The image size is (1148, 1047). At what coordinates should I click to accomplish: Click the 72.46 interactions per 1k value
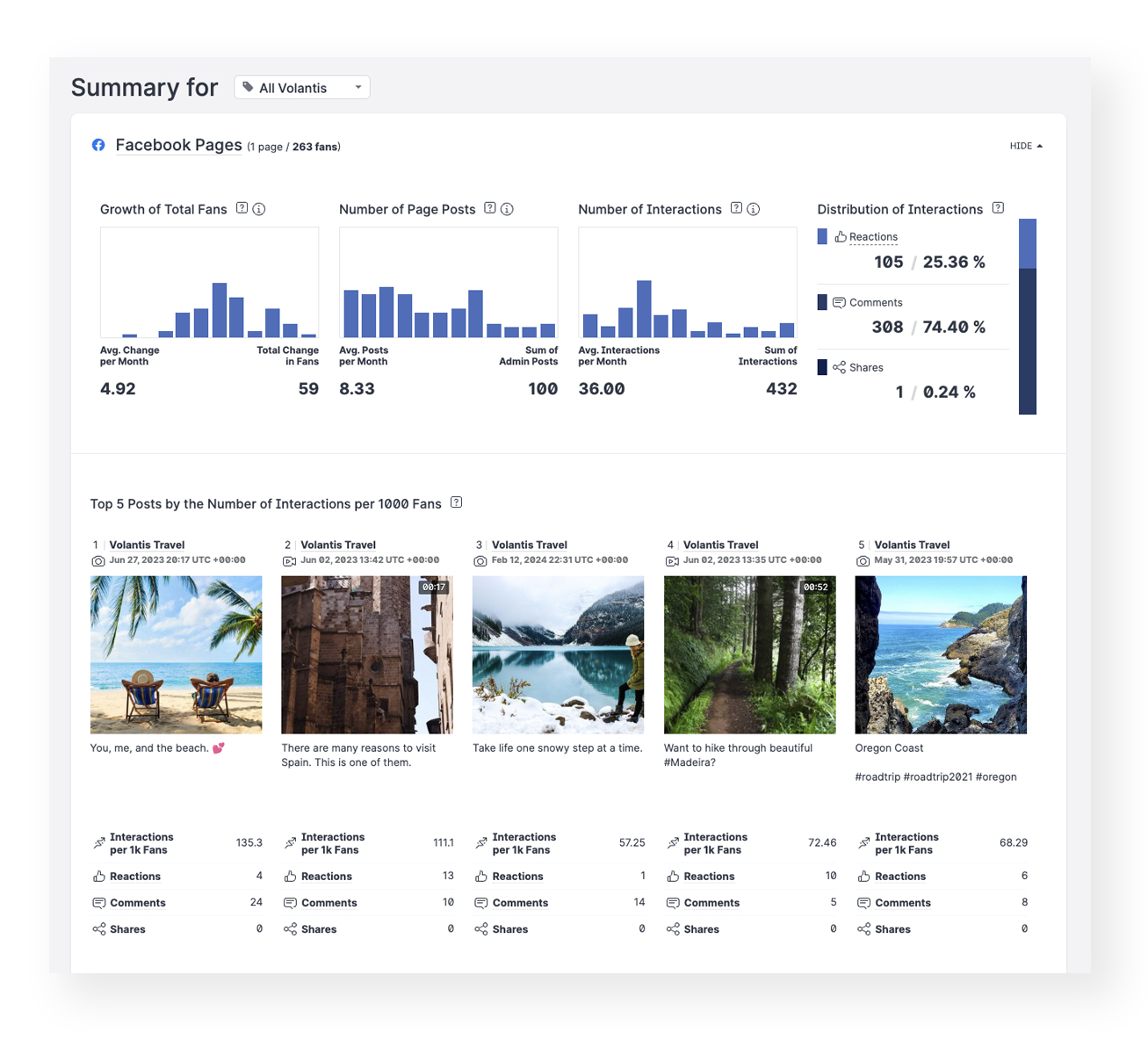[822, 842]
